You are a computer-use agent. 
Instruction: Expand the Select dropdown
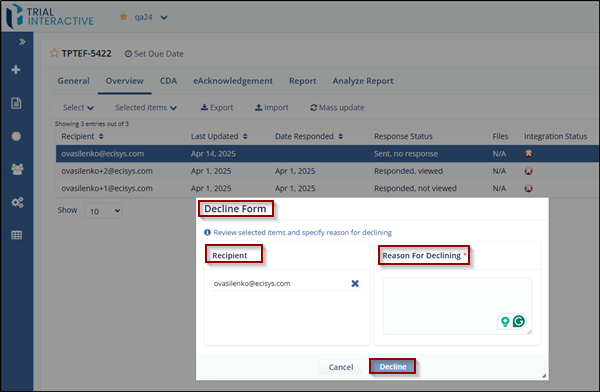(78, 108)
